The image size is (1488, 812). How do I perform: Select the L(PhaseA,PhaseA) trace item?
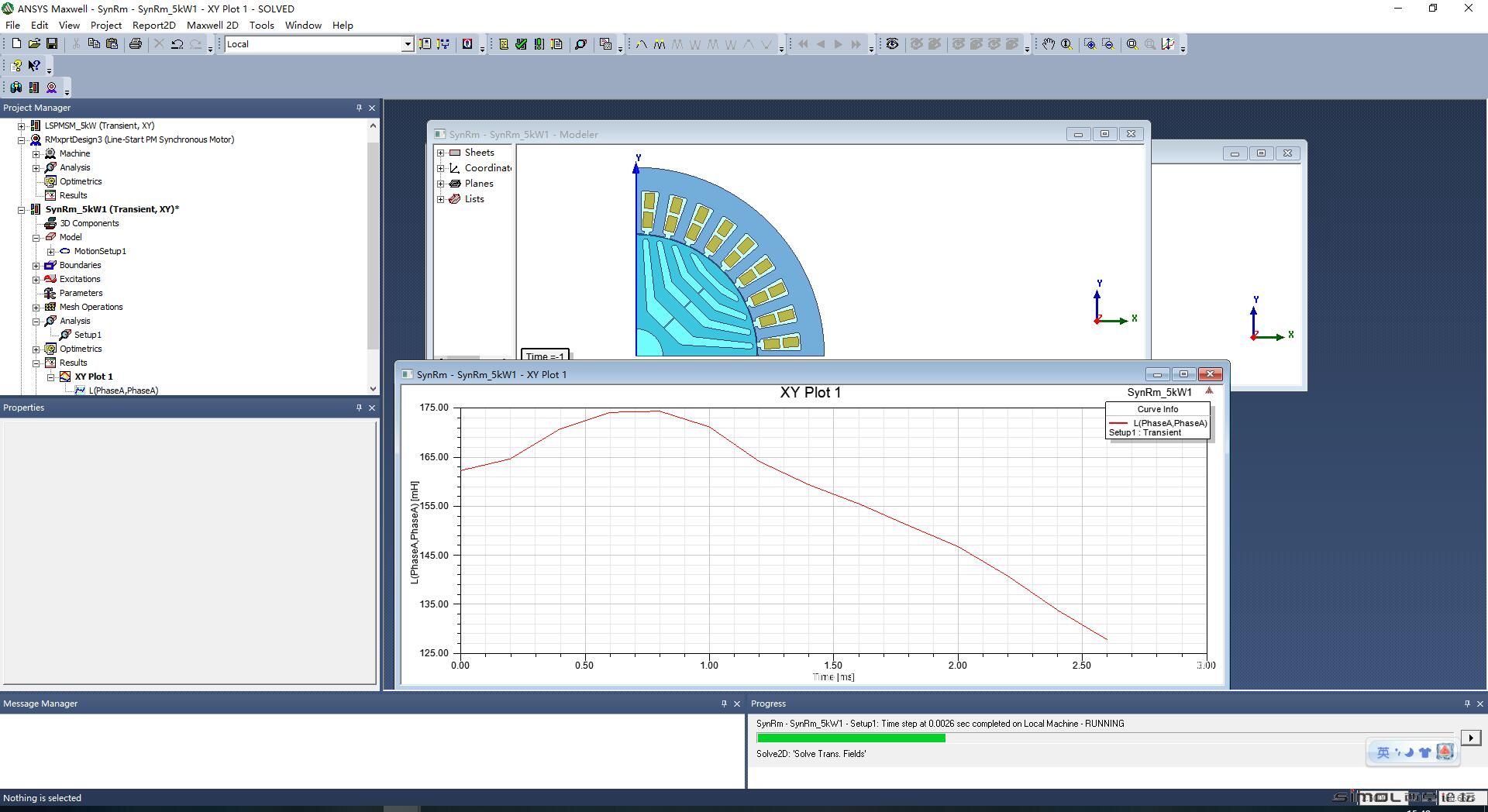click(x=123, y=391)
